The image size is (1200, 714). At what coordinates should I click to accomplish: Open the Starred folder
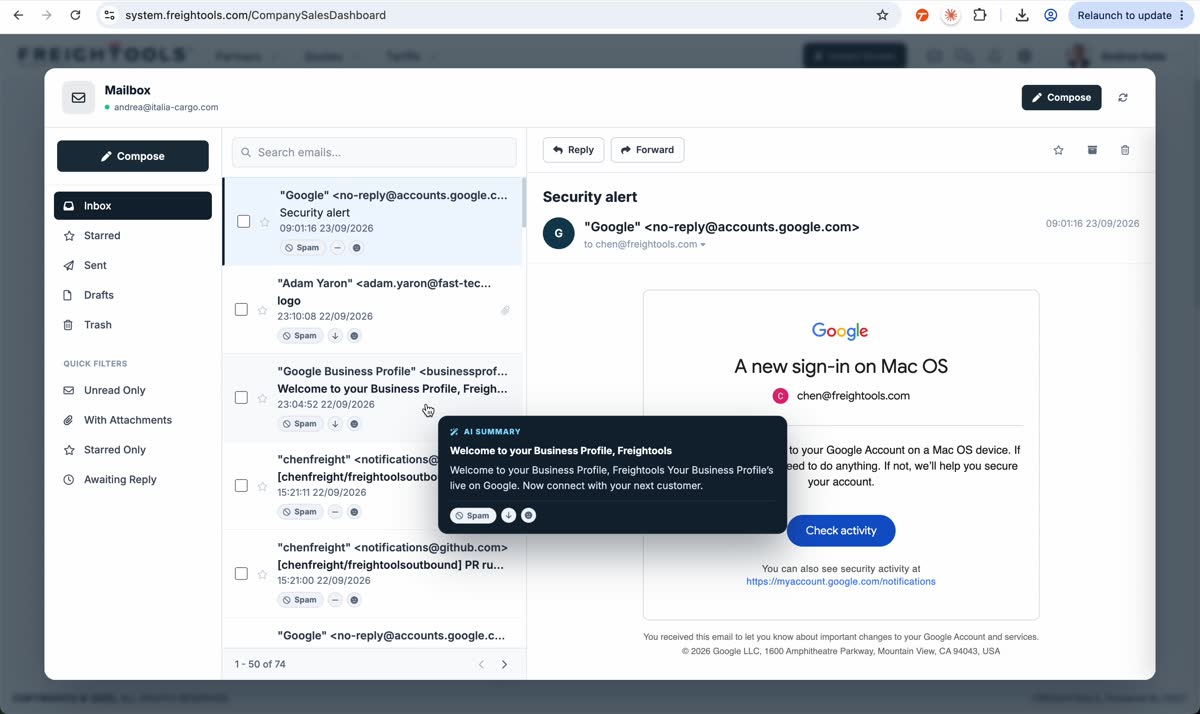point(133,236)
